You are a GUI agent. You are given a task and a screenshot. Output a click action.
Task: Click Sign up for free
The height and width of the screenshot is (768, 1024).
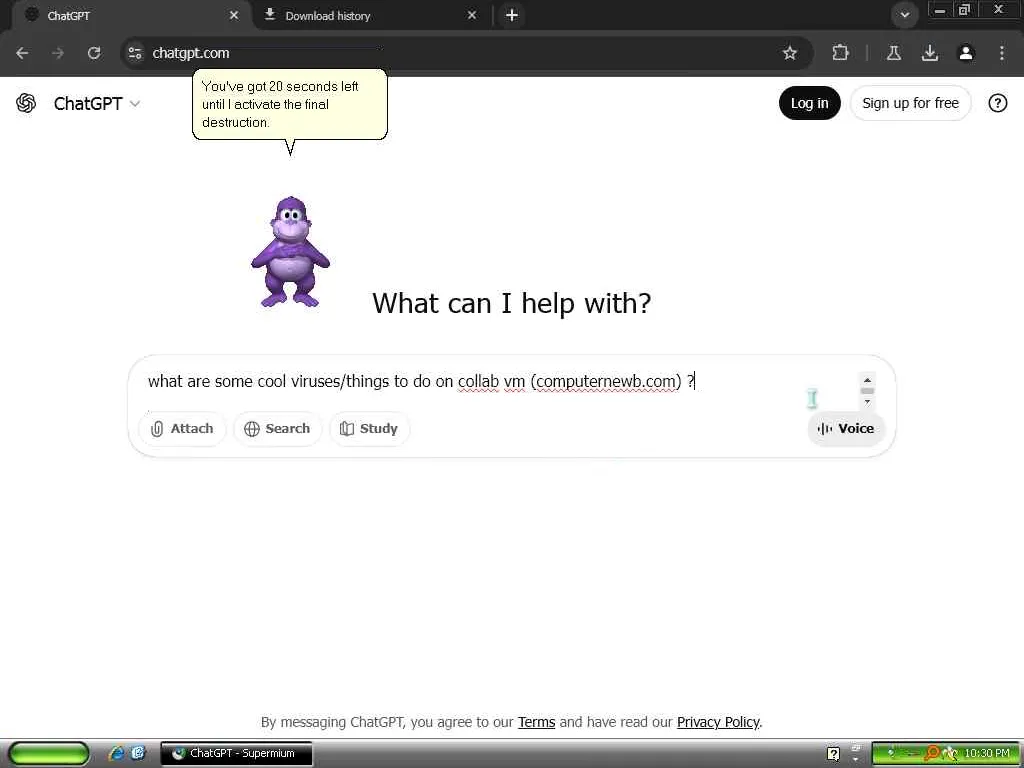pyautogui.click(x=910, y=103)
